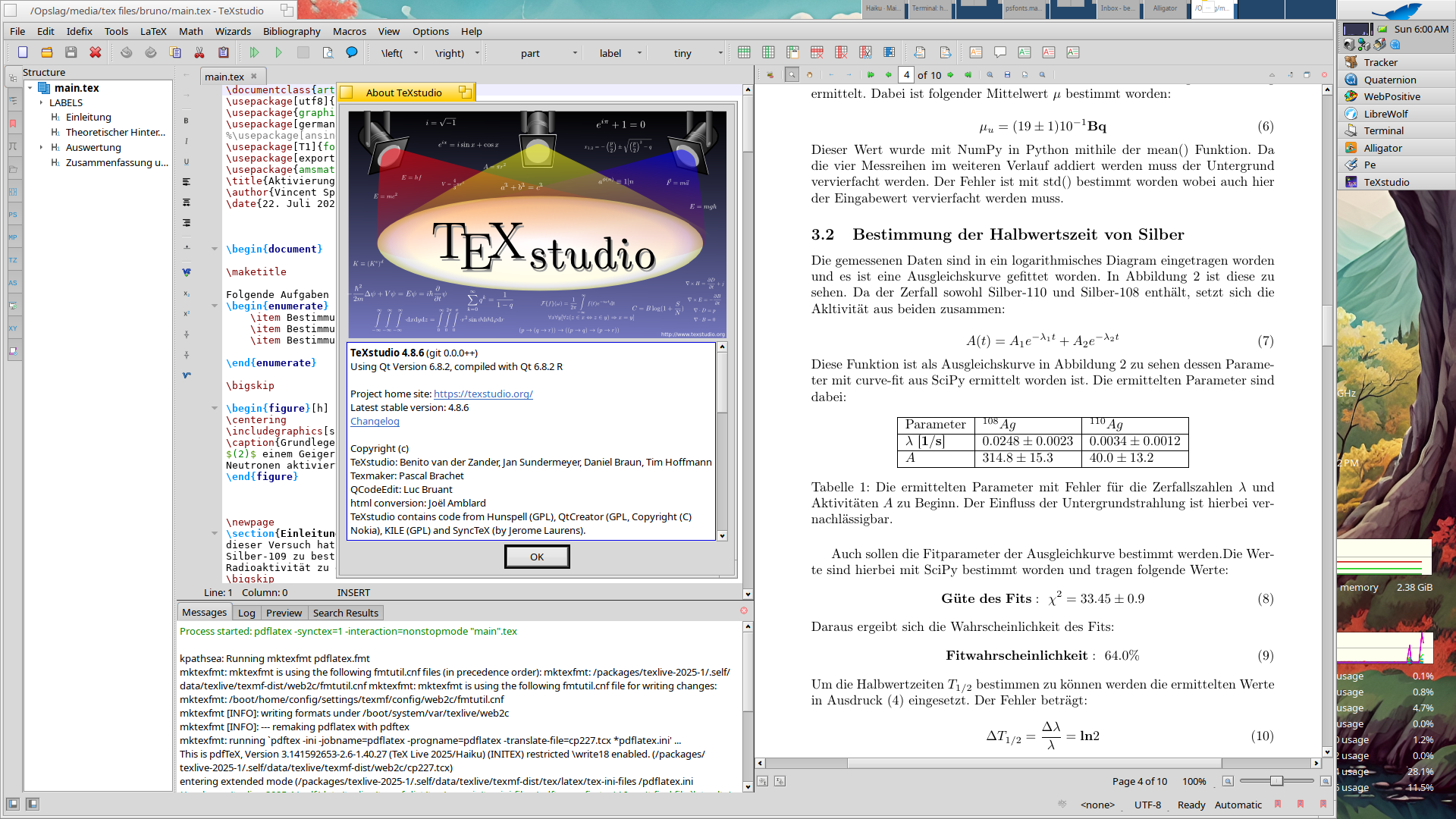Viewport: 1456px width, 819px height.
Task: Click the zoom-in icon beside the zoom slider
Action: (1326, 781)
